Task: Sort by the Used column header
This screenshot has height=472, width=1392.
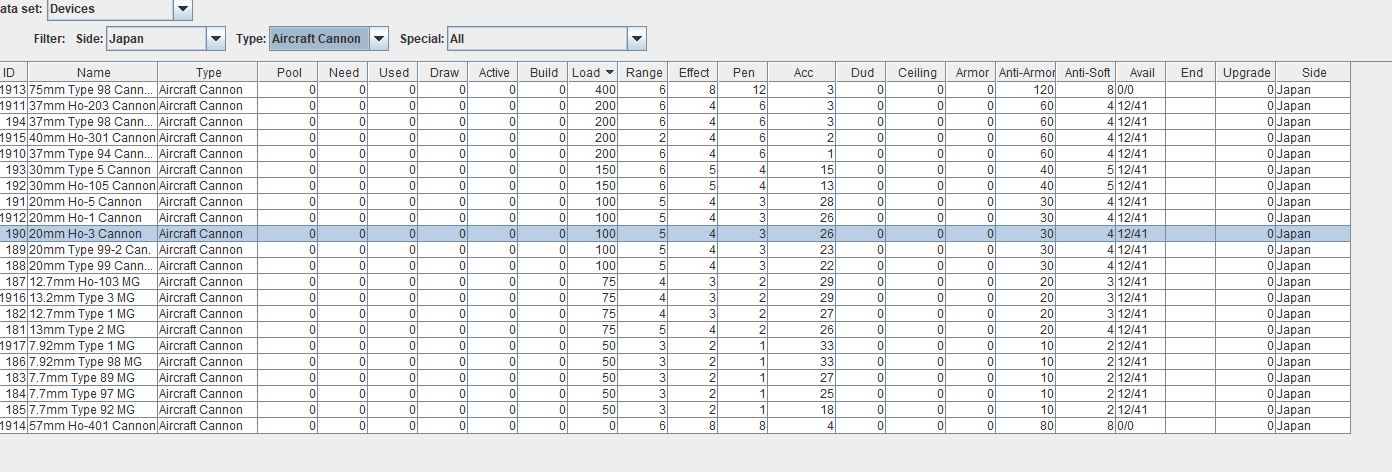Action: tap(393, 73)
